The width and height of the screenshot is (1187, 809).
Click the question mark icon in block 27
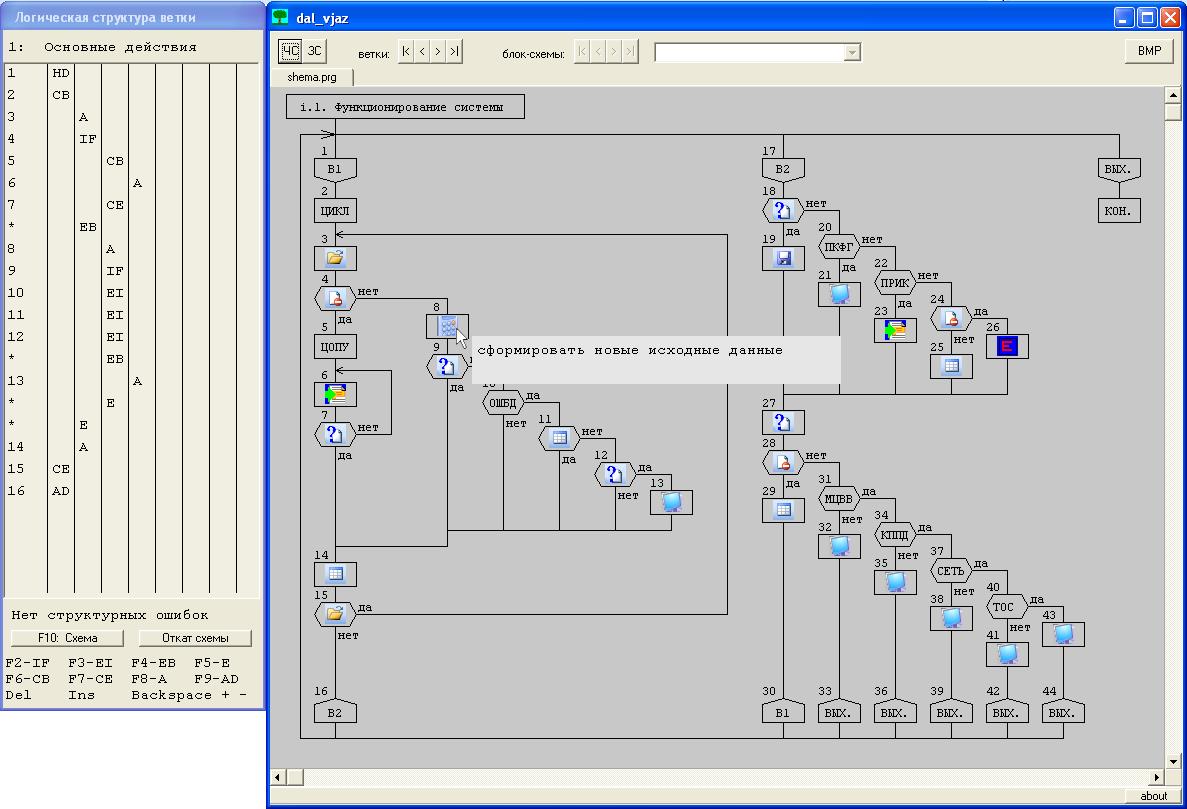783,422
